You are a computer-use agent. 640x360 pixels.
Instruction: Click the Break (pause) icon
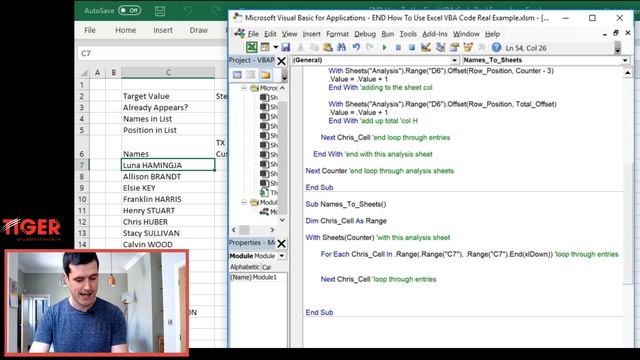(x=398, y=47)
